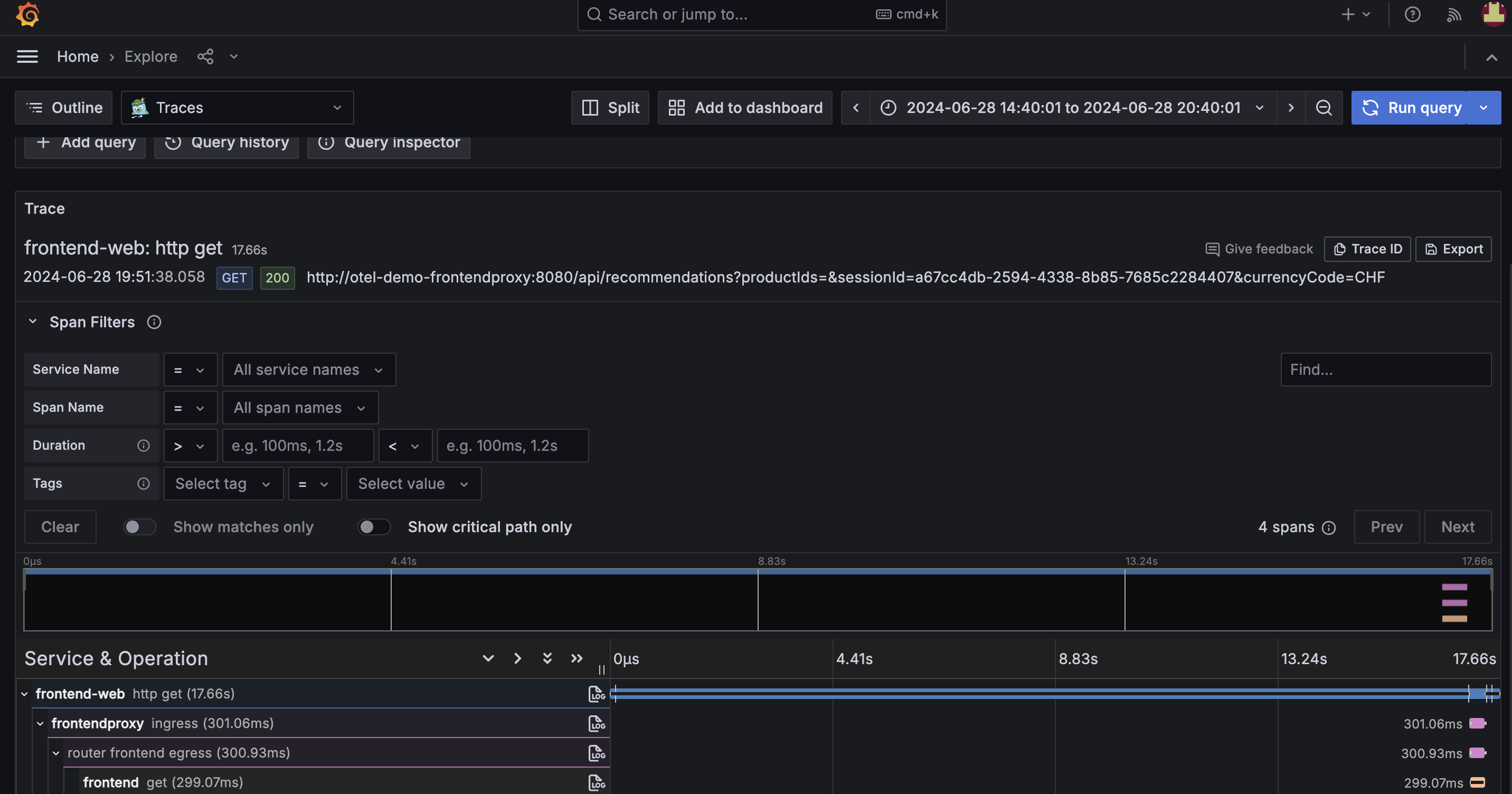Collapse the frontend-web span row
Viewport: 1512px width, 794px height.
coord(25,694)
